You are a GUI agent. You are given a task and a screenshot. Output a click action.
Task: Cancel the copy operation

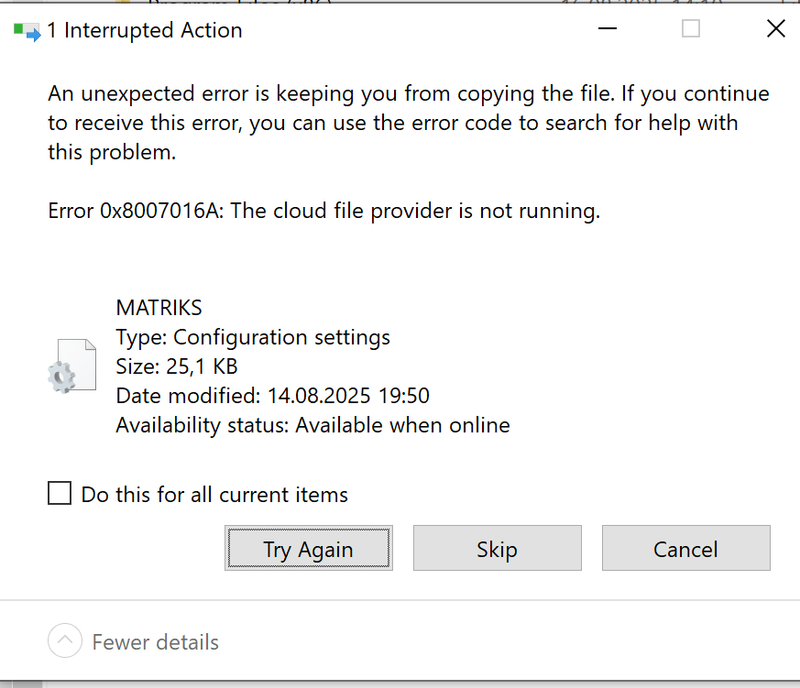686,548
